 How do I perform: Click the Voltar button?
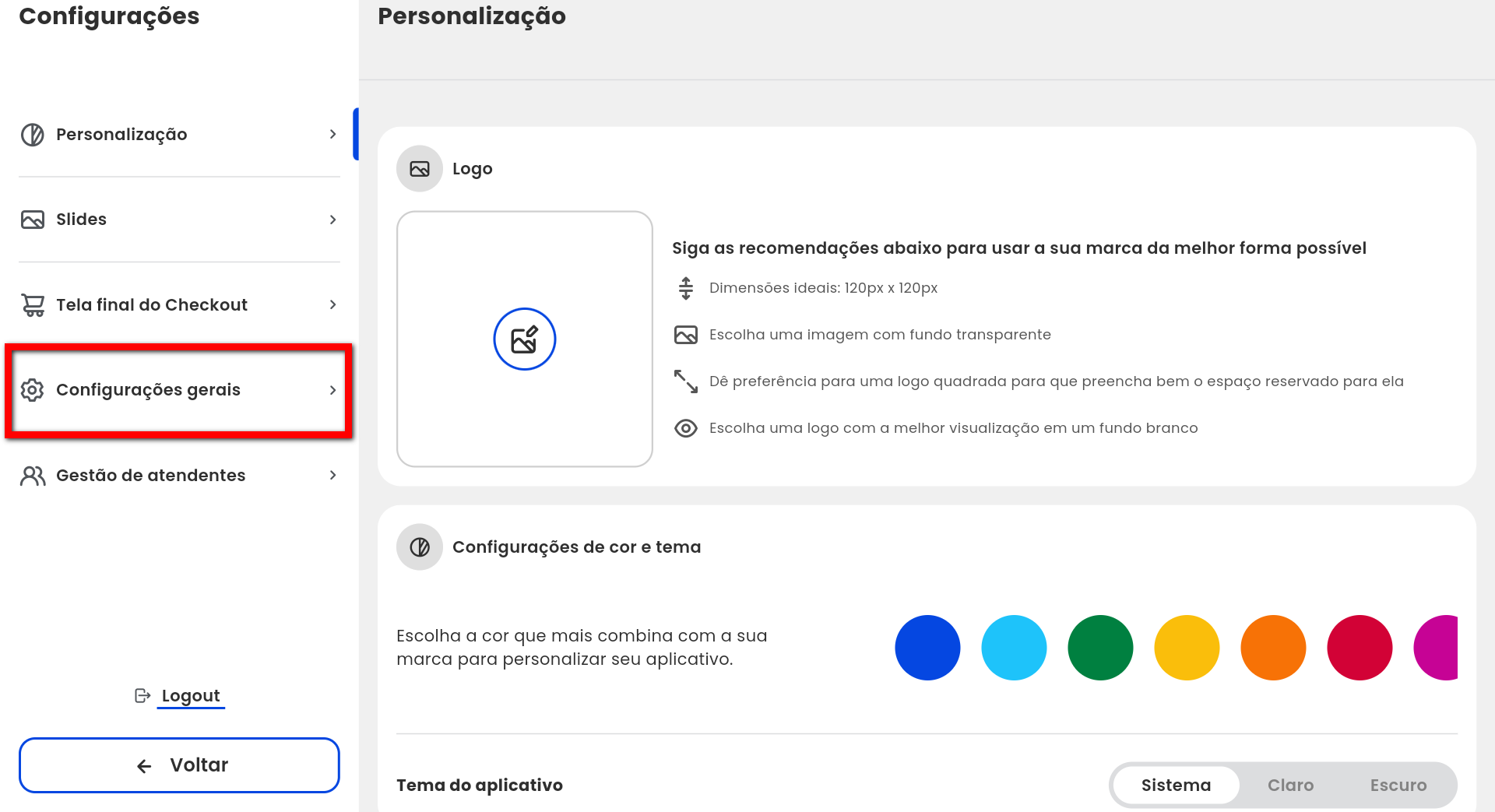[179, 765]
